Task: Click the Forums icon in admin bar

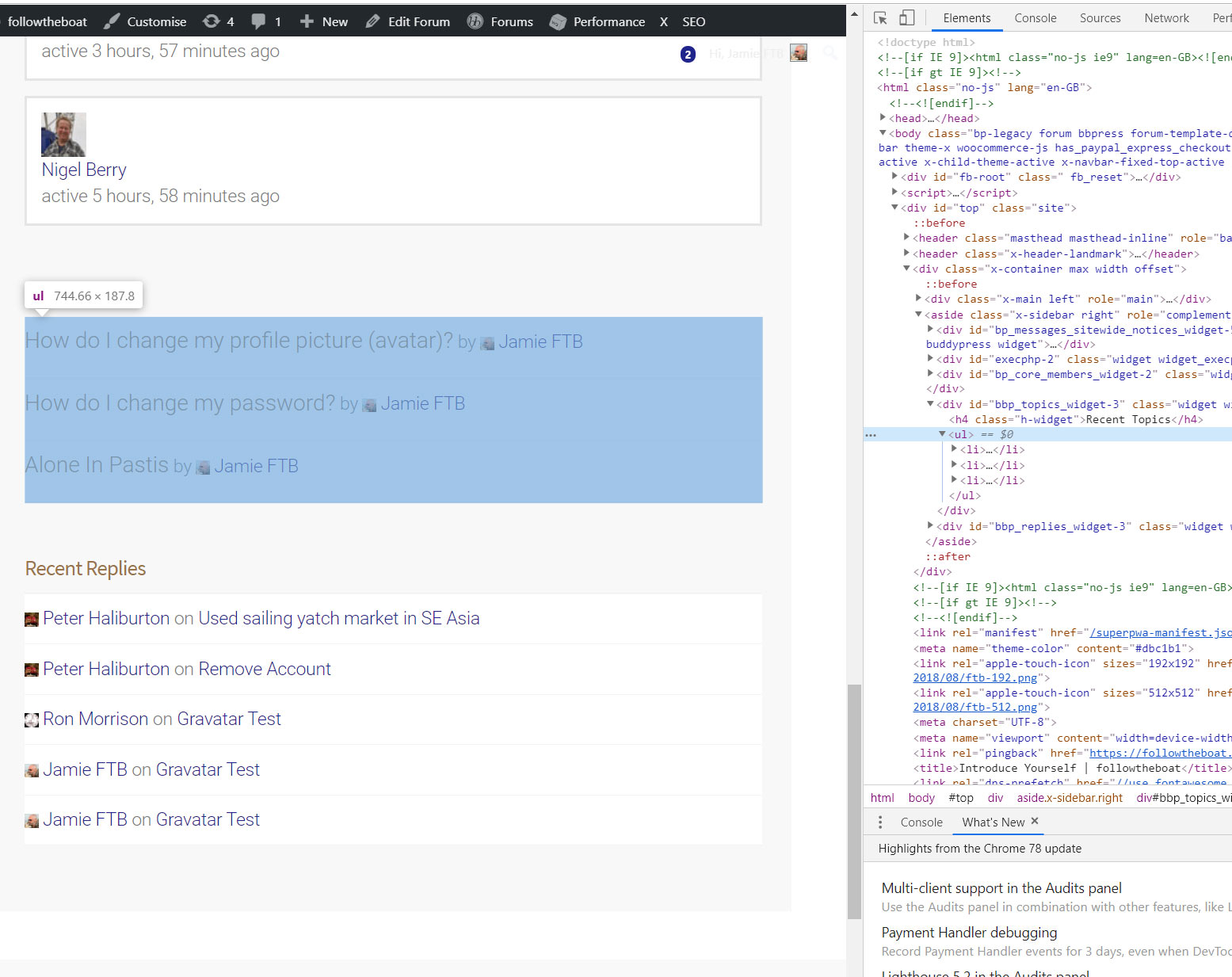Action: pos(475,21)
